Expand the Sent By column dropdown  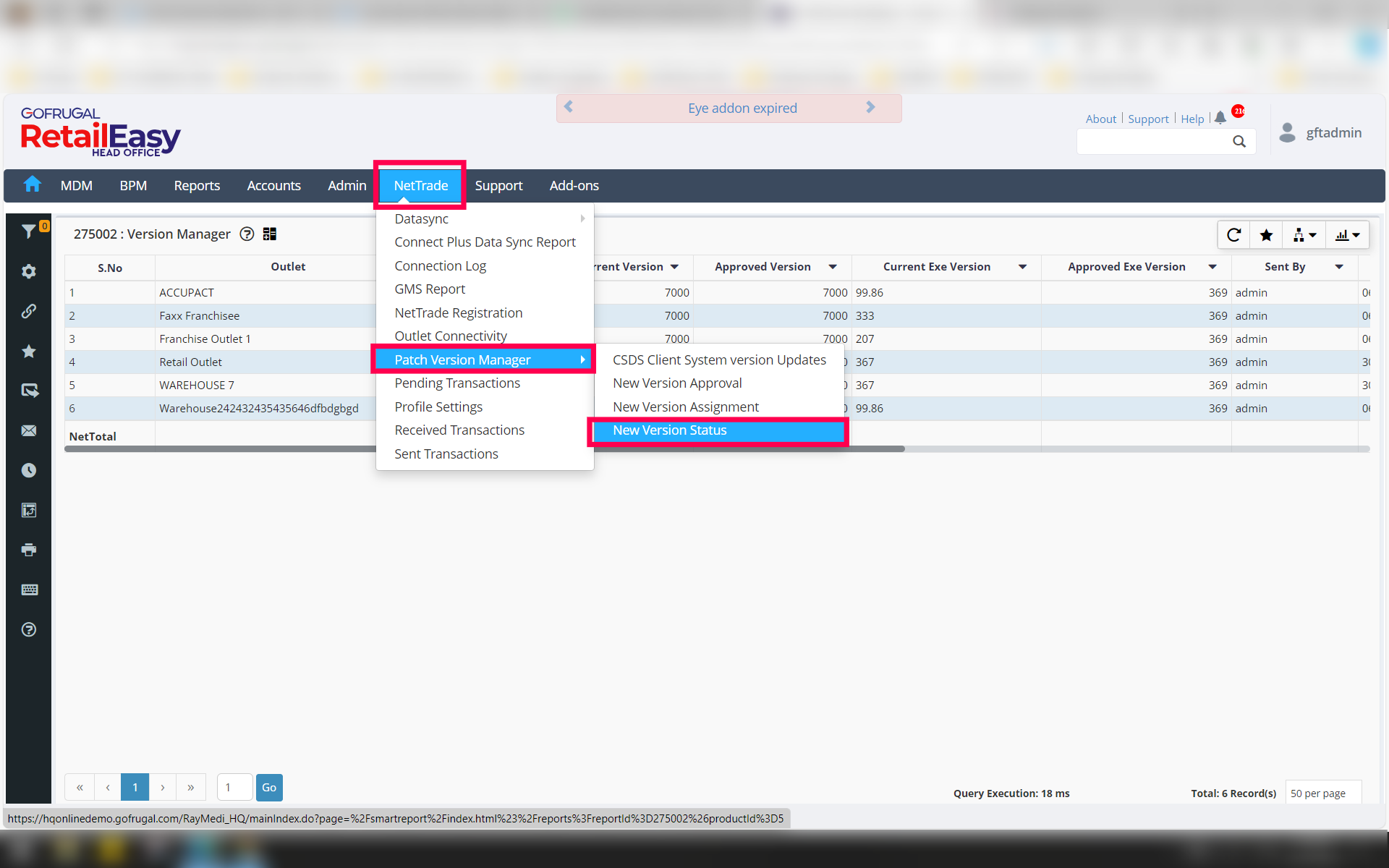pos(1339,267)
